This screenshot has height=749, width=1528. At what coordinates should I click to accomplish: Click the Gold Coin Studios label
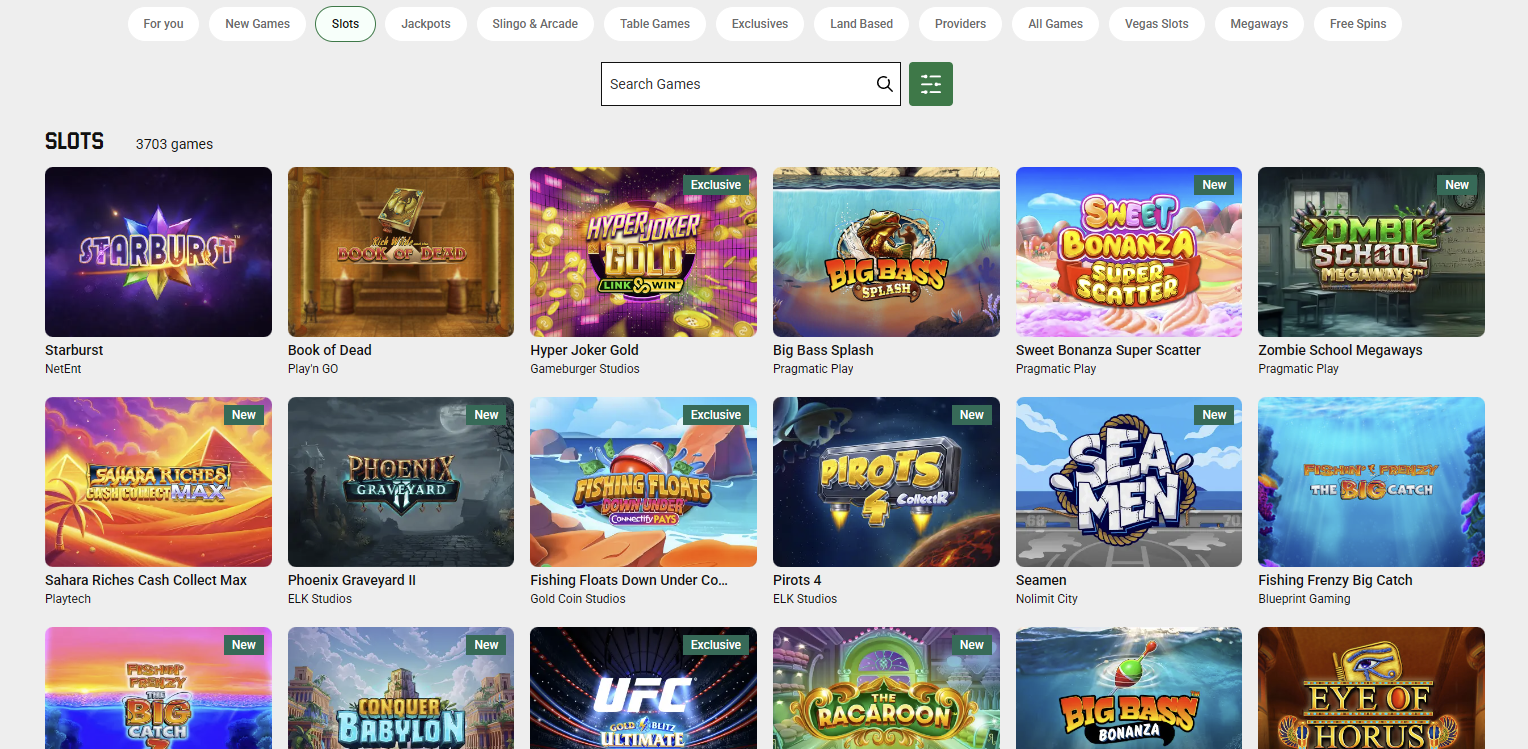(x=578, y=599)
